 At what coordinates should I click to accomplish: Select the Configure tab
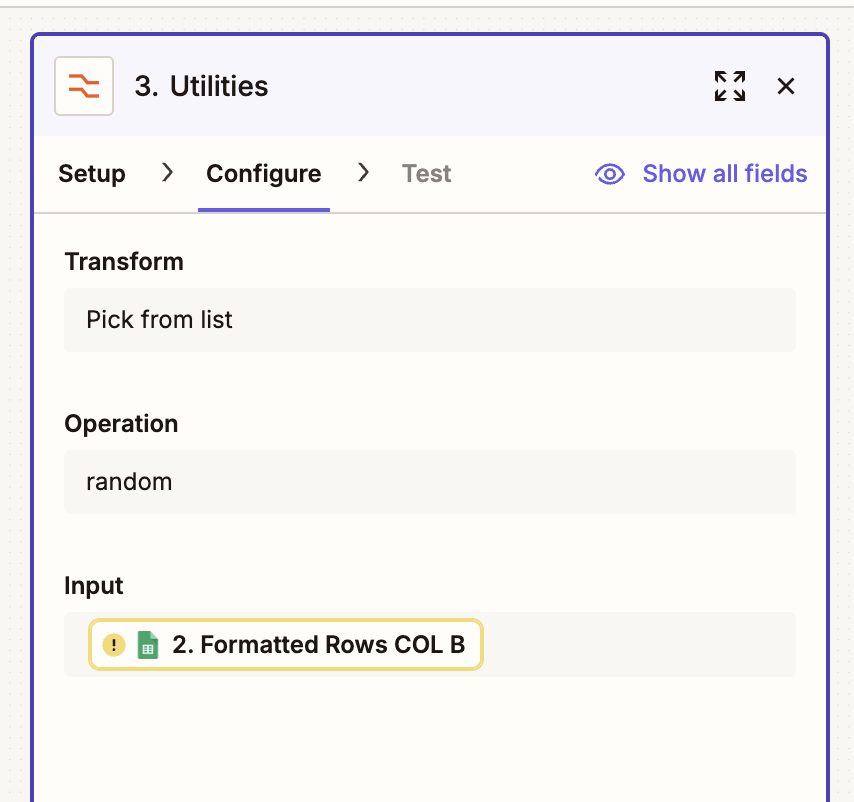click(x=263, y=174)
